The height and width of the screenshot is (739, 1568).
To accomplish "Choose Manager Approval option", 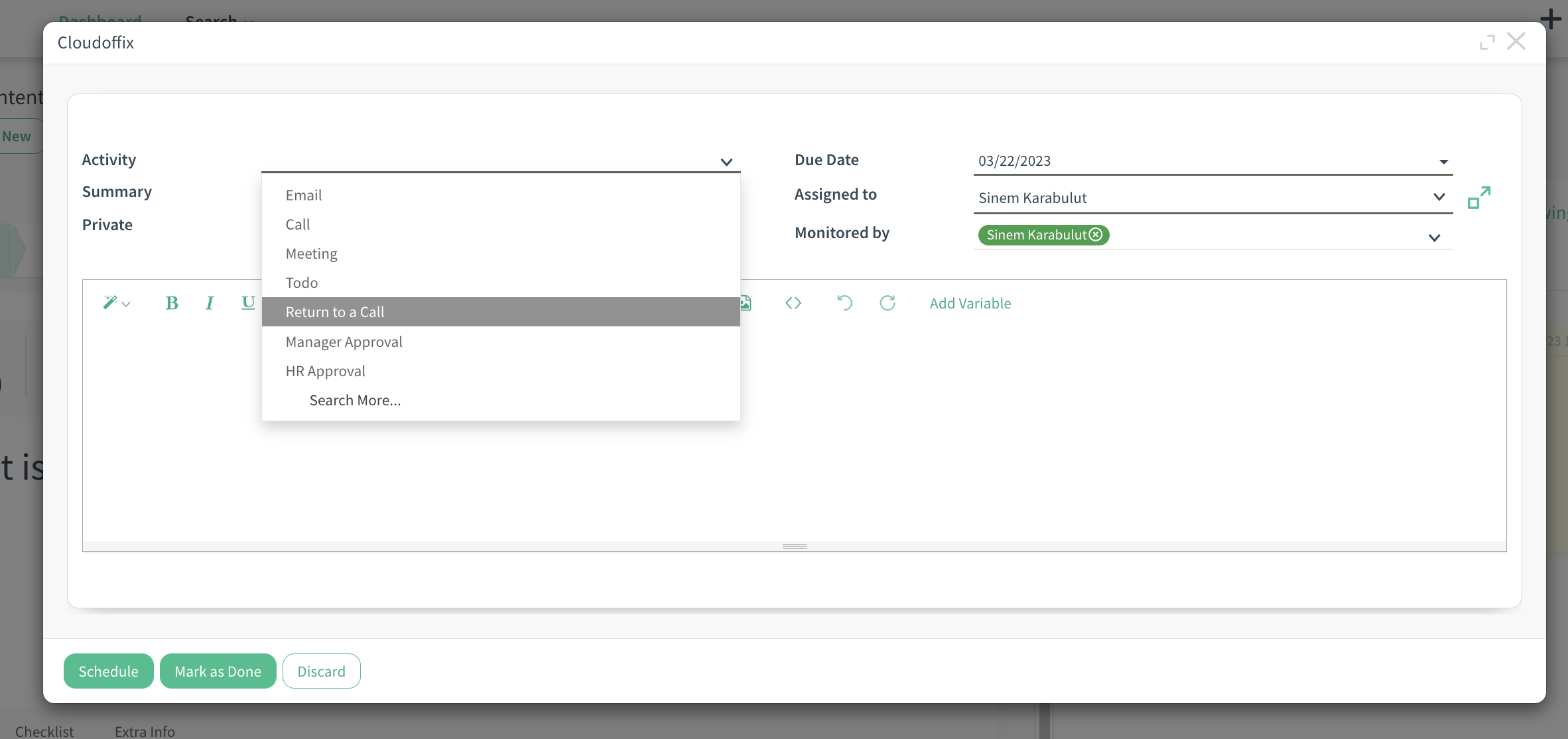I will [x=501, y=342].
